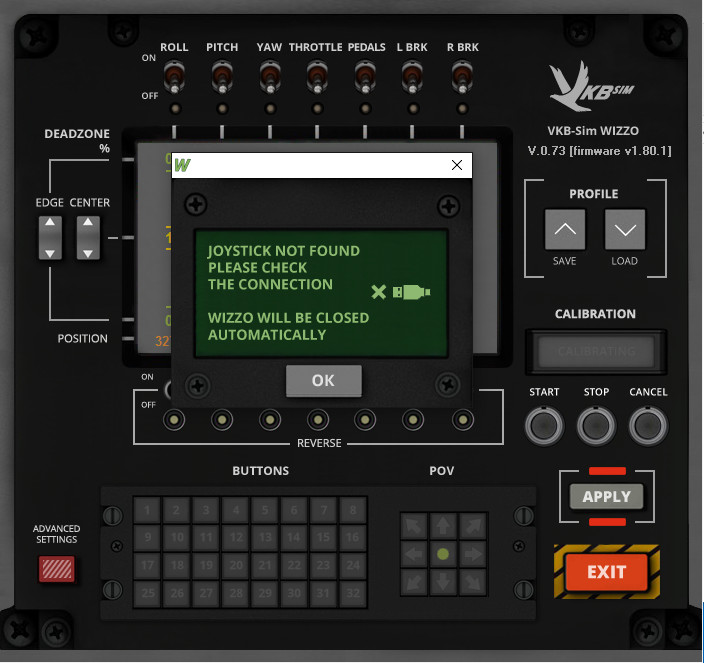Click the POV center dot
704x663 pixels.
click(443, 553)
